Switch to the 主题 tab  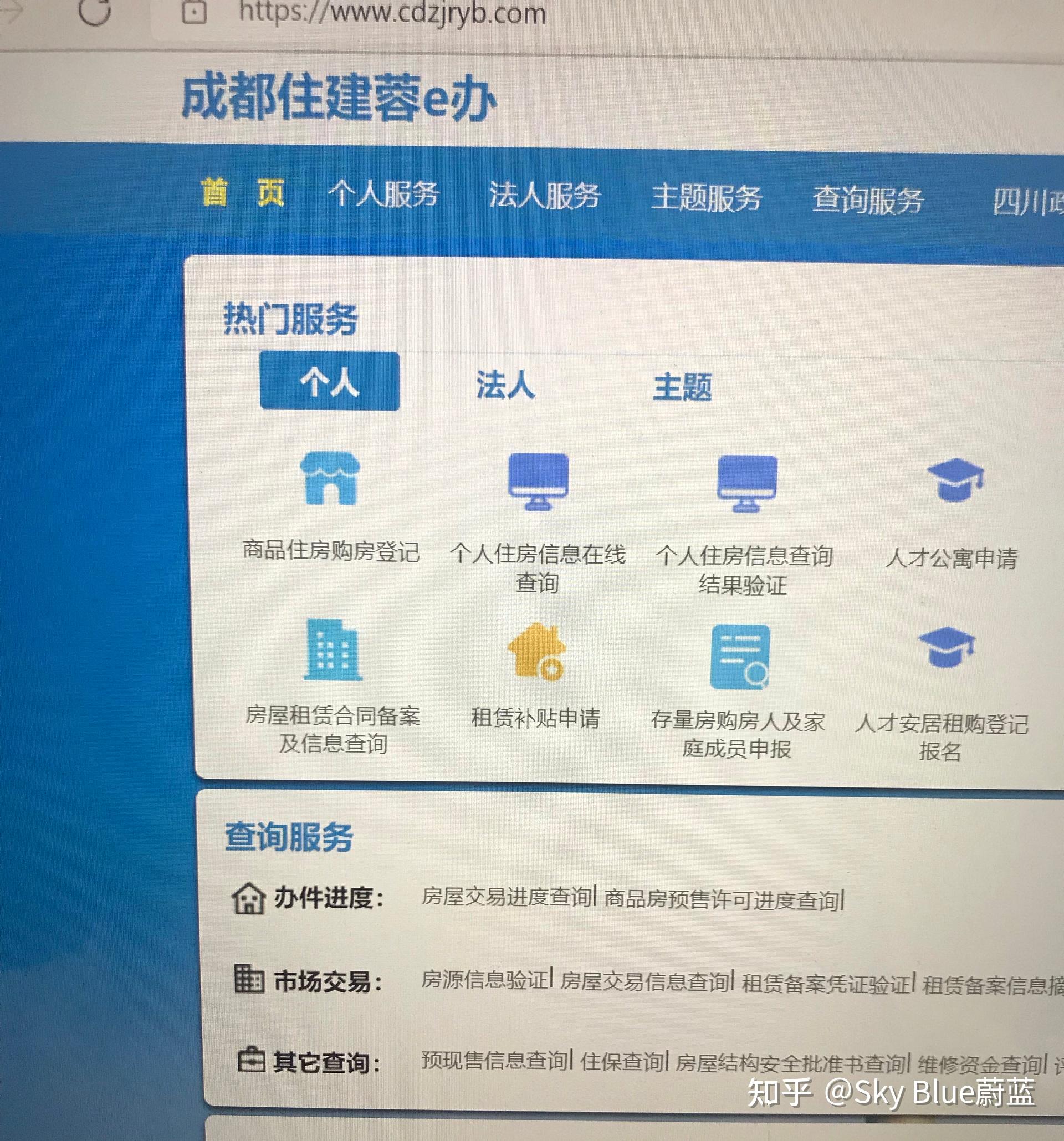[x=682, y=387]
